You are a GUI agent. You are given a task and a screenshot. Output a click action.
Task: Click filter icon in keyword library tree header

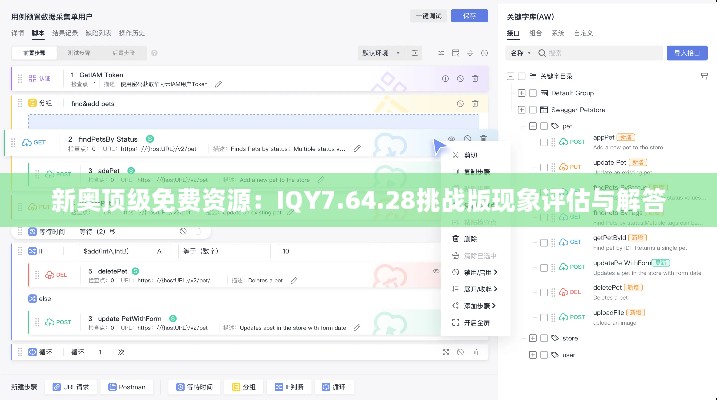(x=704, y=76)
